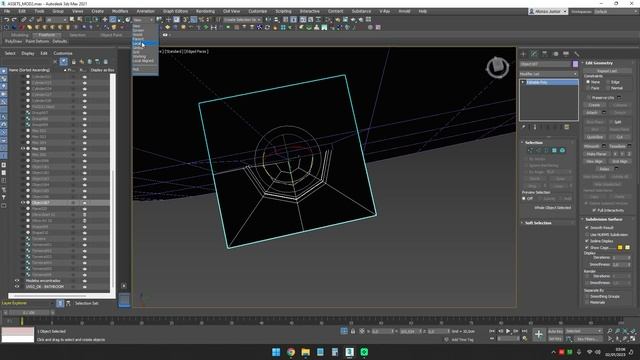Toggle the Show Cage checkbox
The height and width of the screenshot is (360, 640).
coord(587,247)
